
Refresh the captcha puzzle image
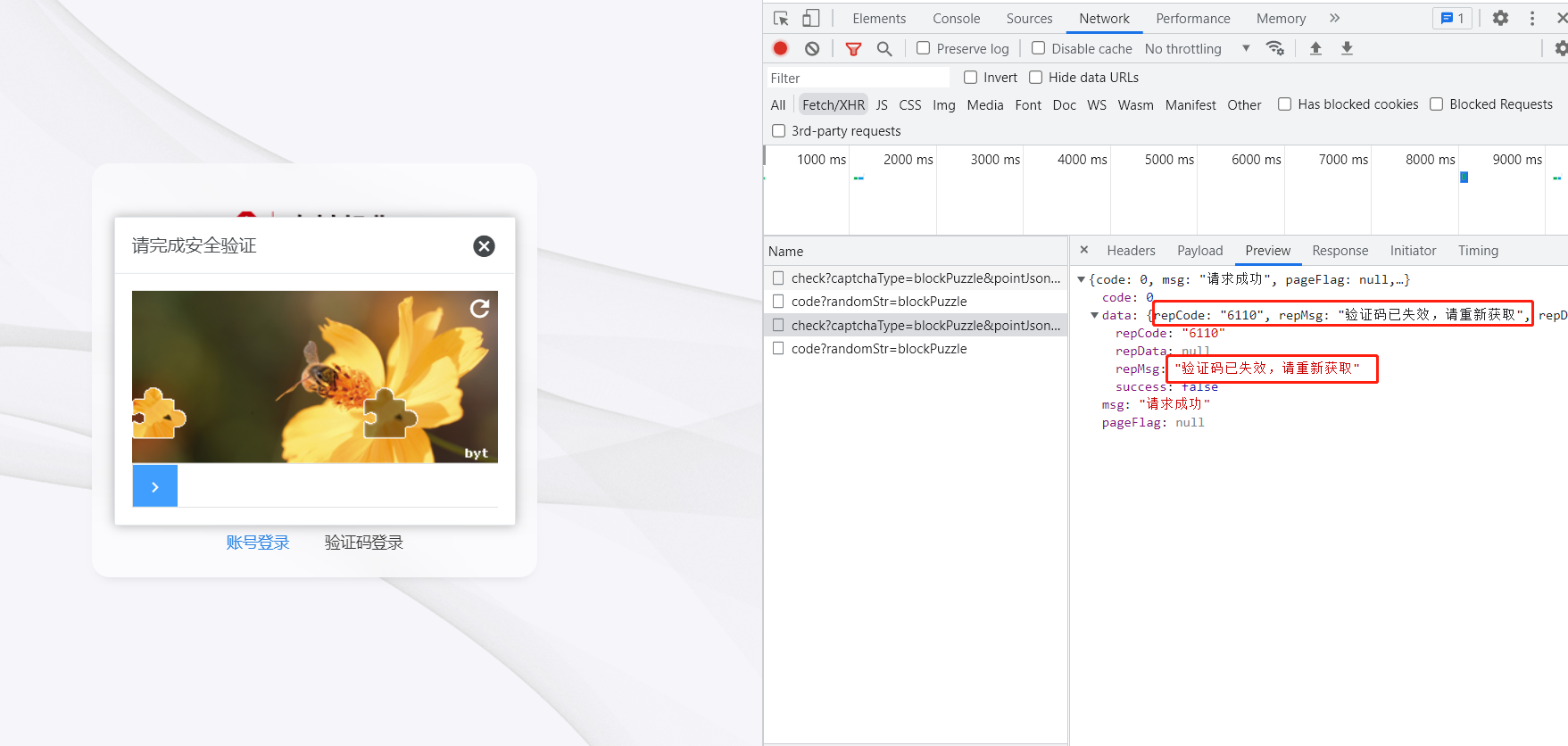tap(480, 308)
